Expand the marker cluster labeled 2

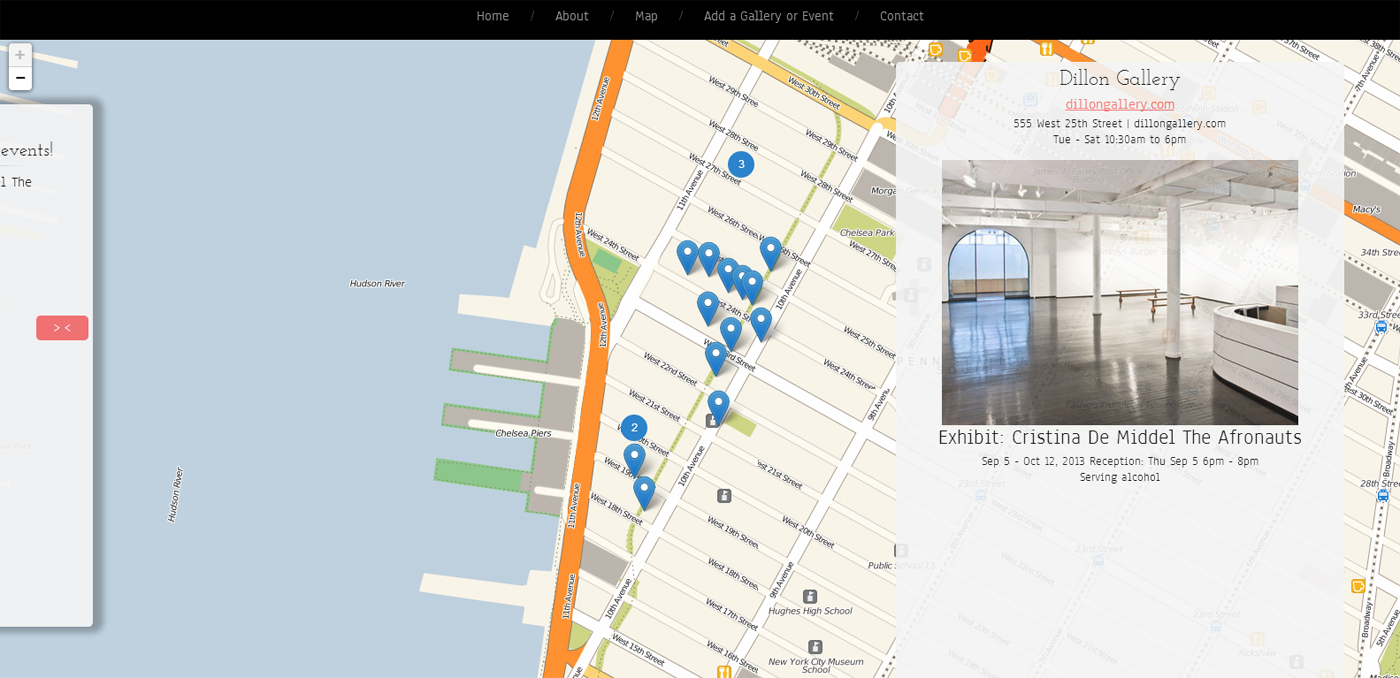tap(634, 428)
